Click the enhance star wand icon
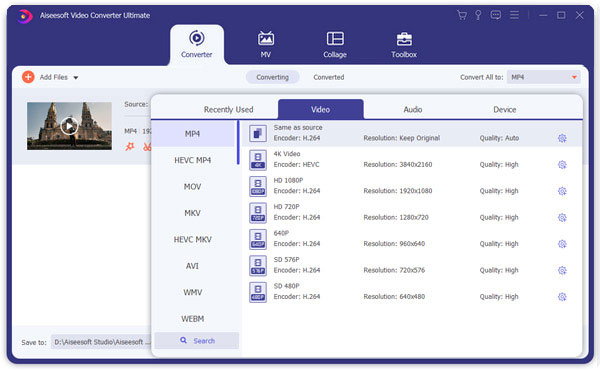Image resolution: width=600 pixels, height=370 pixels. pyautogui.click(x=130, y=147)
